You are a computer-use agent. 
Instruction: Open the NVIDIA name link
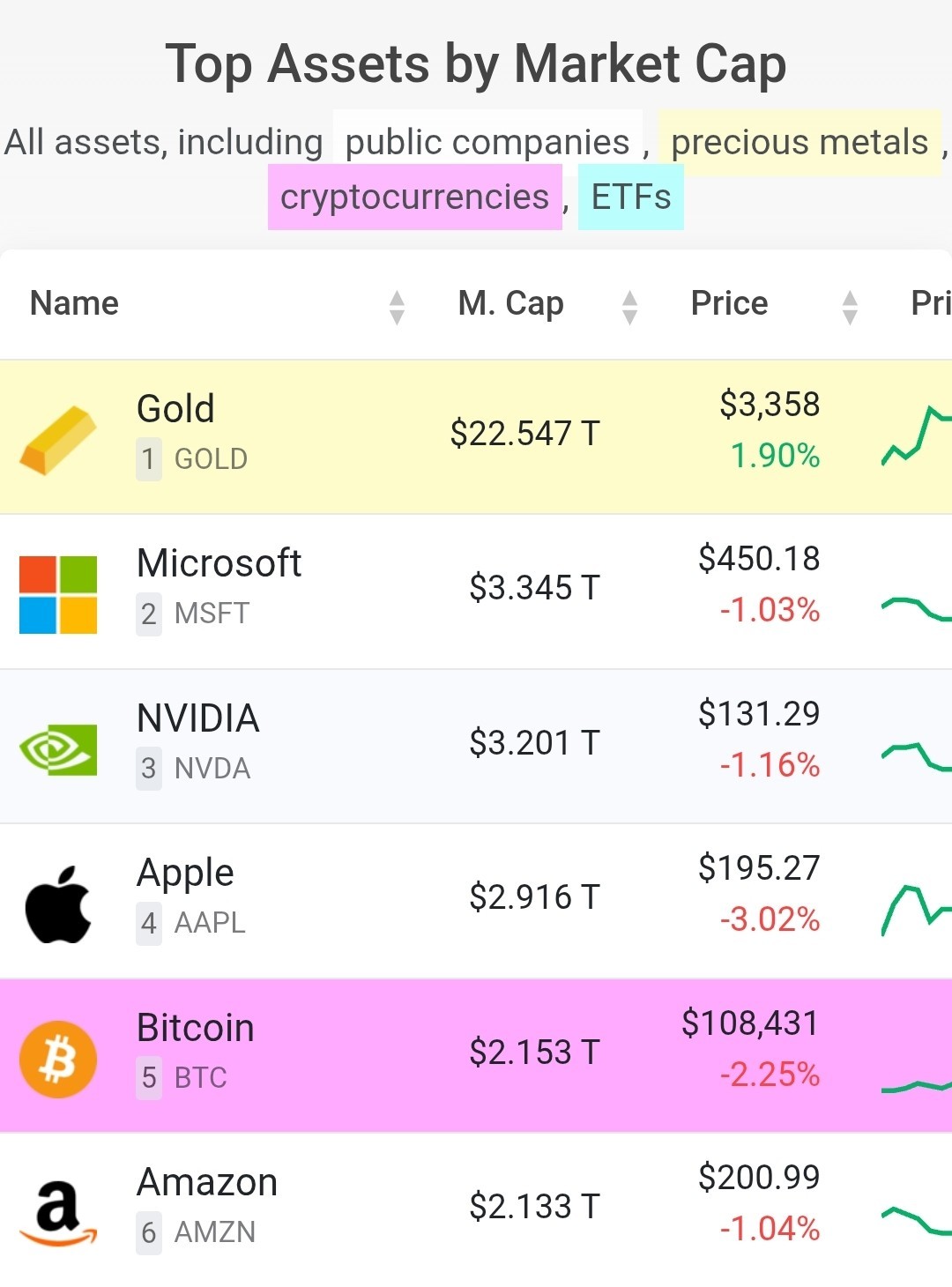(x=197, y=718)
